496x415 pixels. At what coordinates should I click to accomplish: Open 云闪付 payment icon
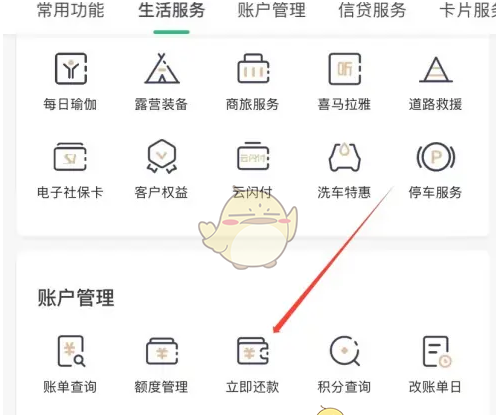pos(253,156)
